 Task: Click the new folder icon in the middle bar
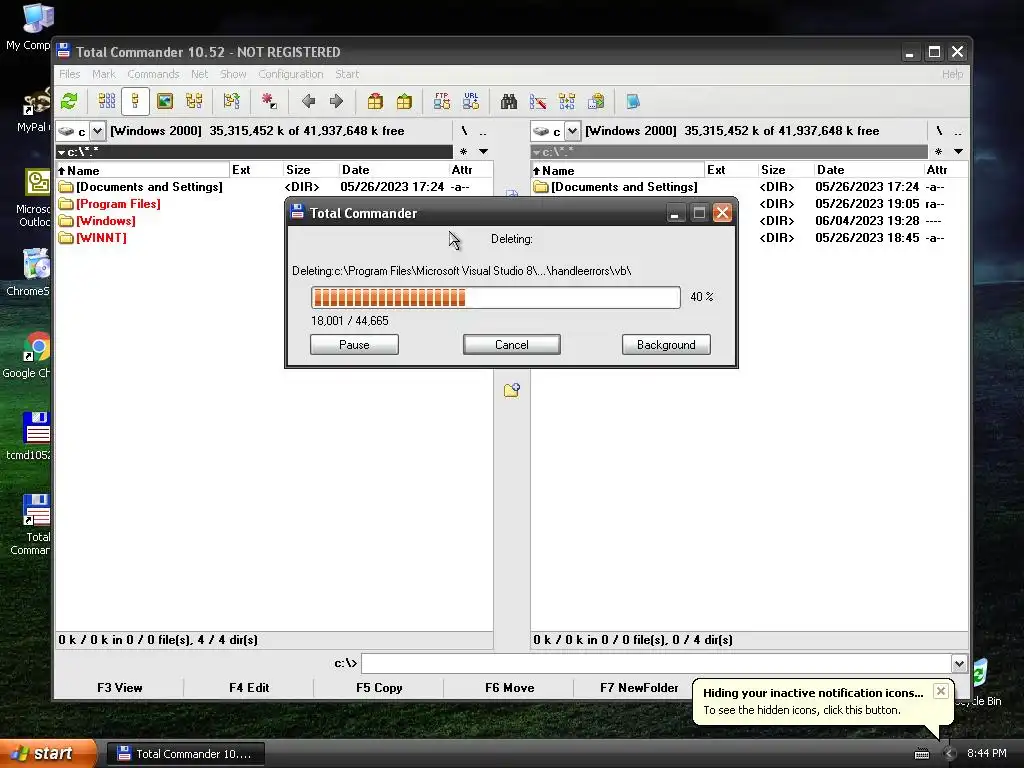pyautogui.click(x=511, y=391)
